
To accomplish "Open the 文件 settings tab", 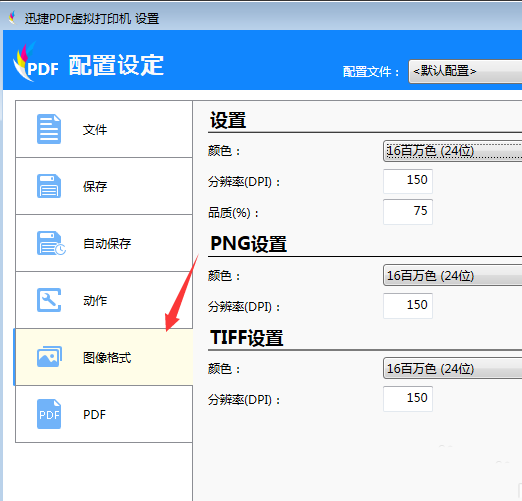I will [104, 129].
